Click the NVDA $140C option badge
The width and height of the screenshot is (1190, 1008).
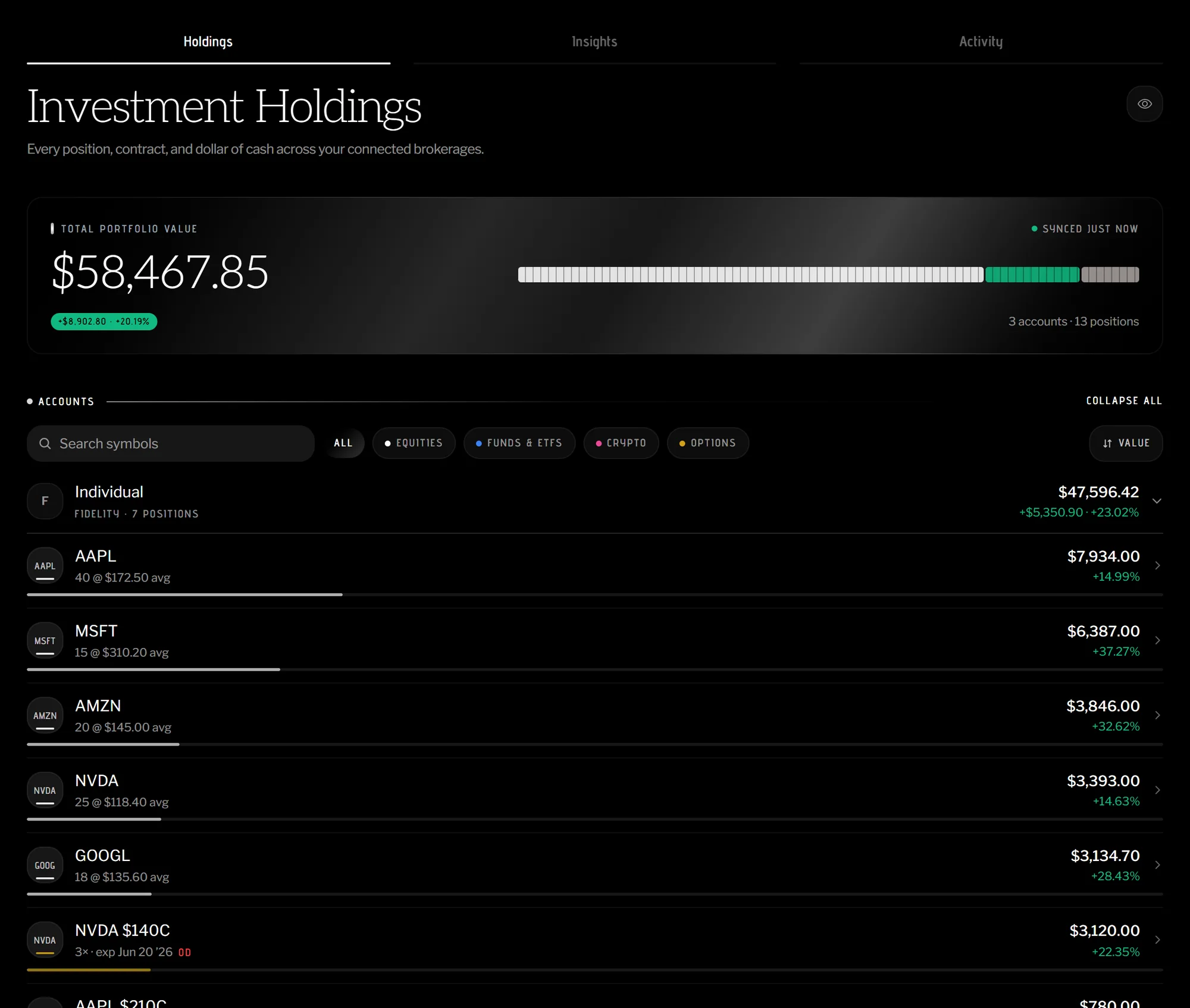pyautogui.click(x=45, y=940)
